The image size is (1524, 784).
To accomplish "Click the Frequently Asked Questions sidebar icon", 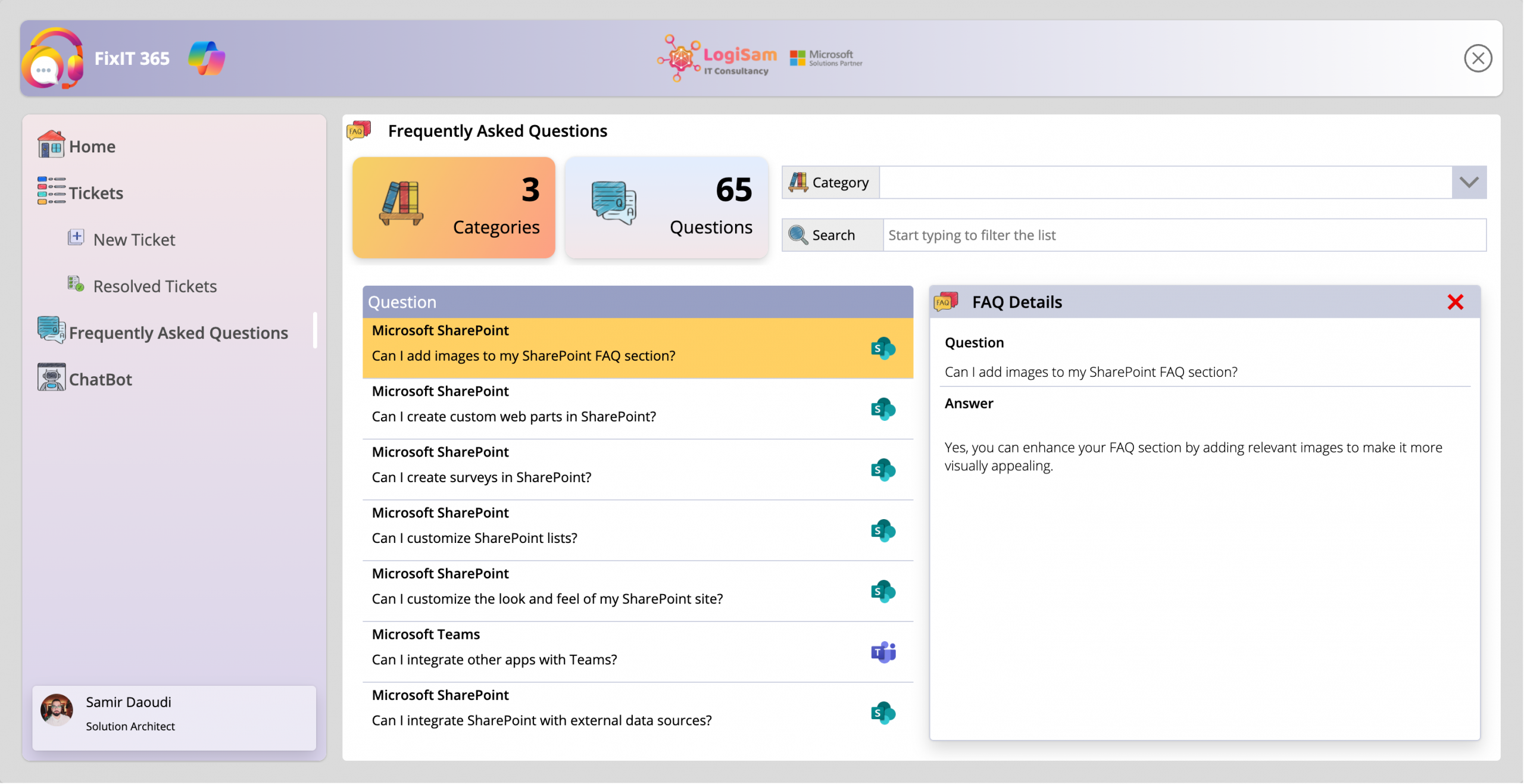I will [x=51, y=330].
